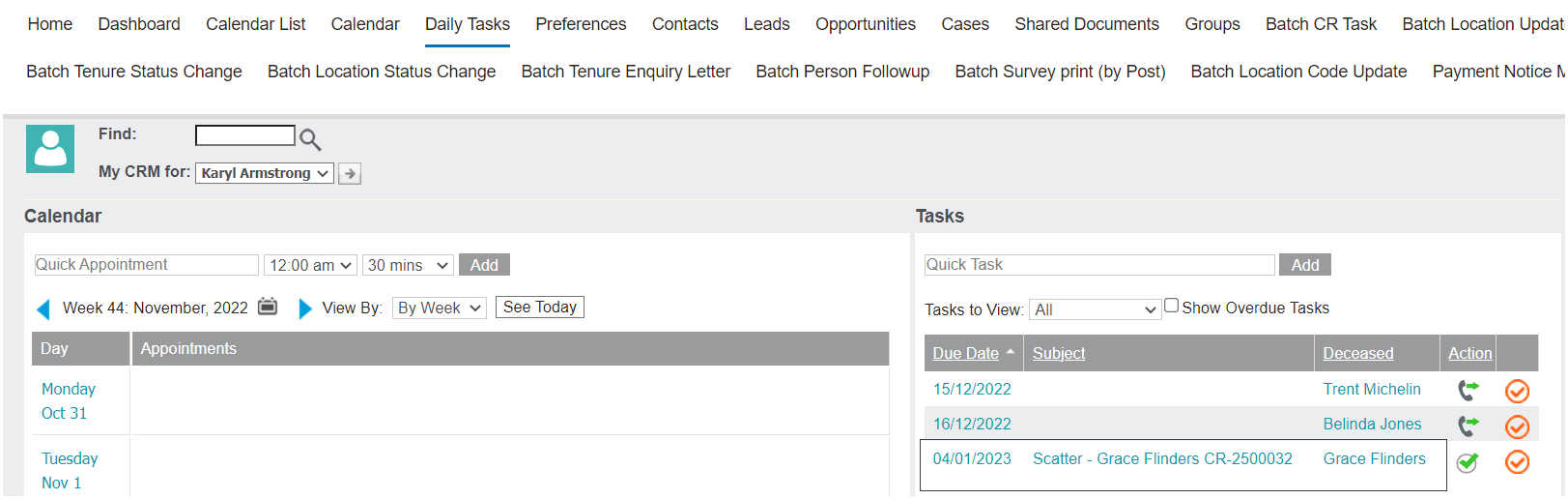Image resolution: width=1568 pixels, height=499 pixels.
Task: Click the go arrow next to Karyl Armstrong
Action: (350, 174)
